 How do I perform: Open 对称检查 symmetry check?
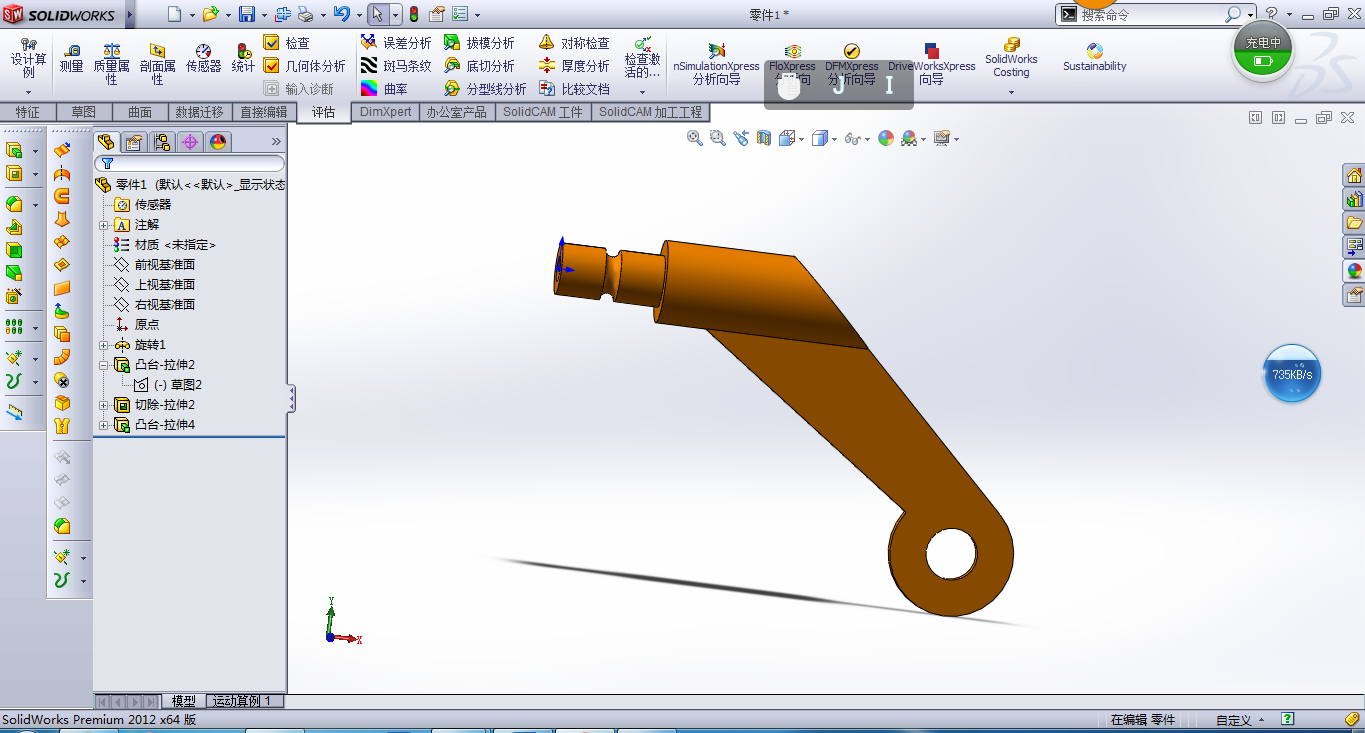click(x=574, y=43)
